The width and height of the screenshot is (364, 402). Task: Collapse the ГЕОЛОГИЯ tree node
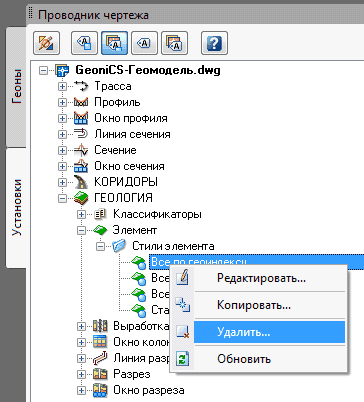[62, 198]
